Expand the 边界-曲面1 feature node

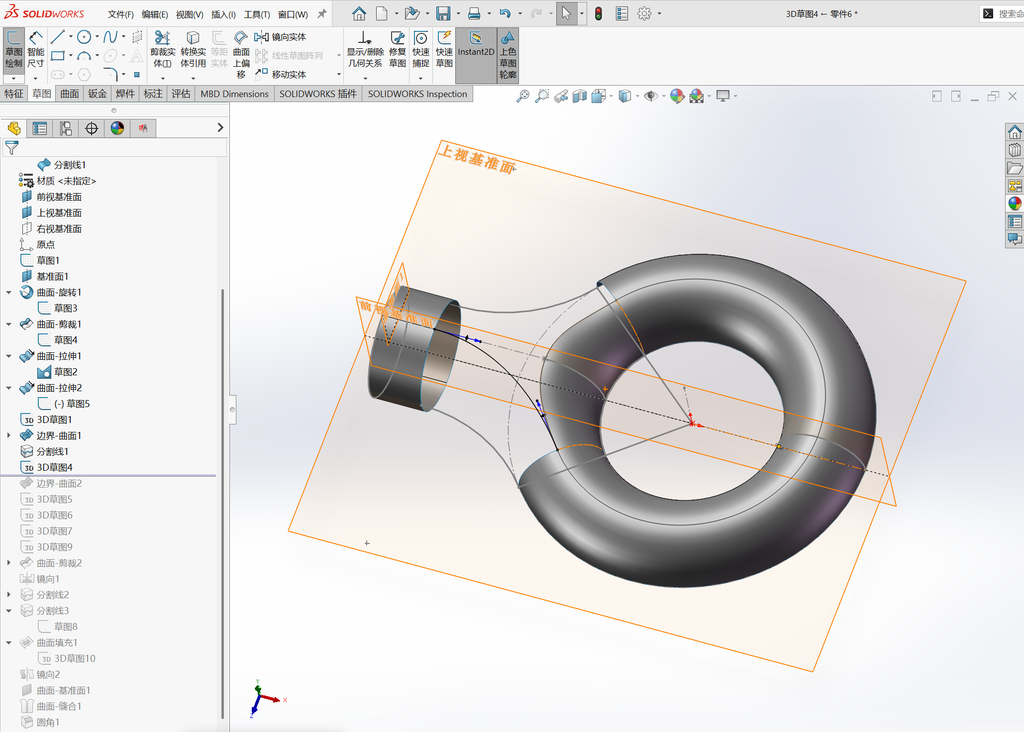coord(9,436)
